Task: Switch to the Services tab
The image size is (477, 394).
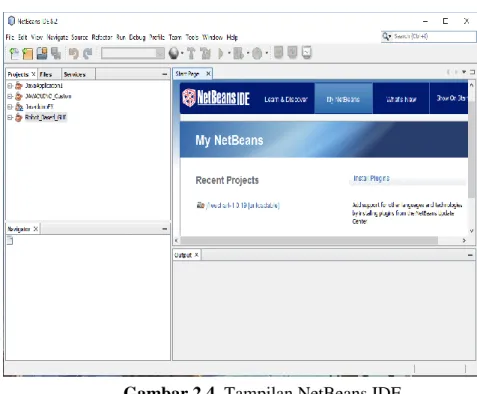Action: point(78,74)
